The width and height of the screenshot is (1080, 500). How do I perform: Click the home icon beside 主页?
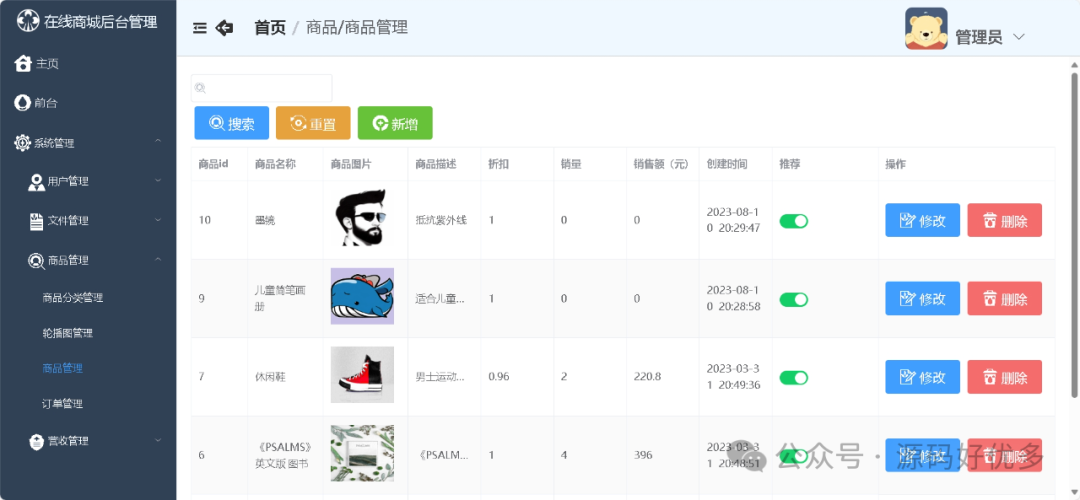point(23,63)
